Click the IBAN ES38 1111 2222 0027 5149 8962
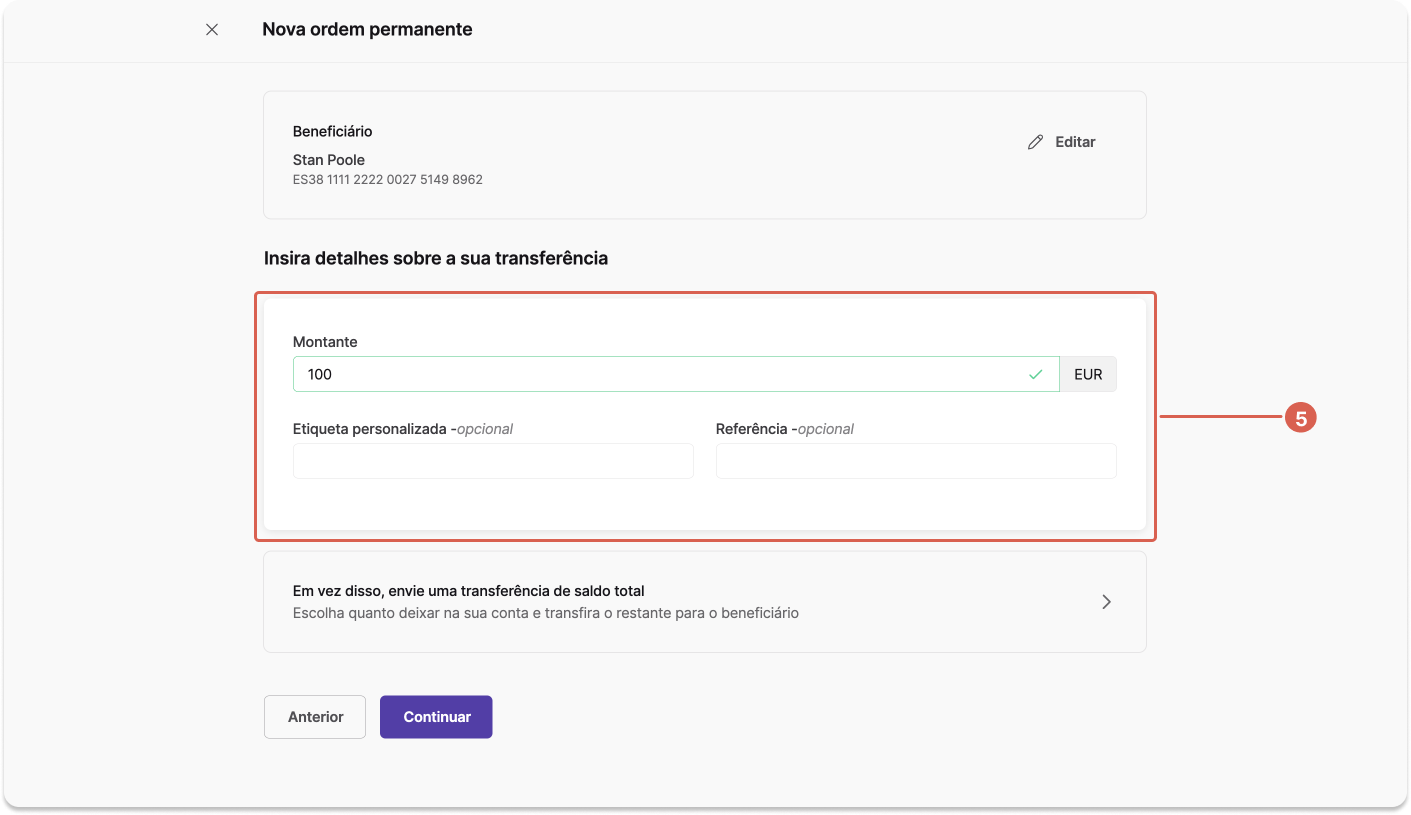Image resolution: width=1411 pixels, height=815 pixels. click(x=388, y=180)
